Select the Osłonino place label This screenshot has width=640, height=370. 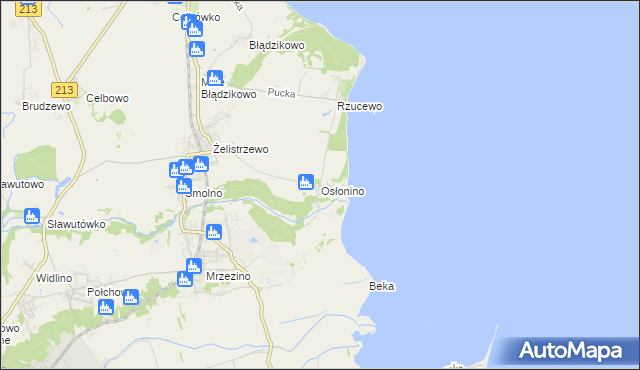[x=342, y=191]
